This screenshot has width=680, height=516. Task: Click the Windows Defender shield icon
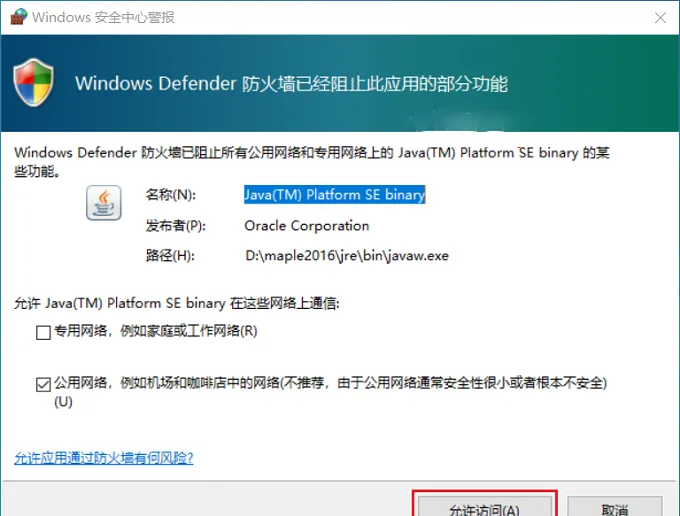33,82
